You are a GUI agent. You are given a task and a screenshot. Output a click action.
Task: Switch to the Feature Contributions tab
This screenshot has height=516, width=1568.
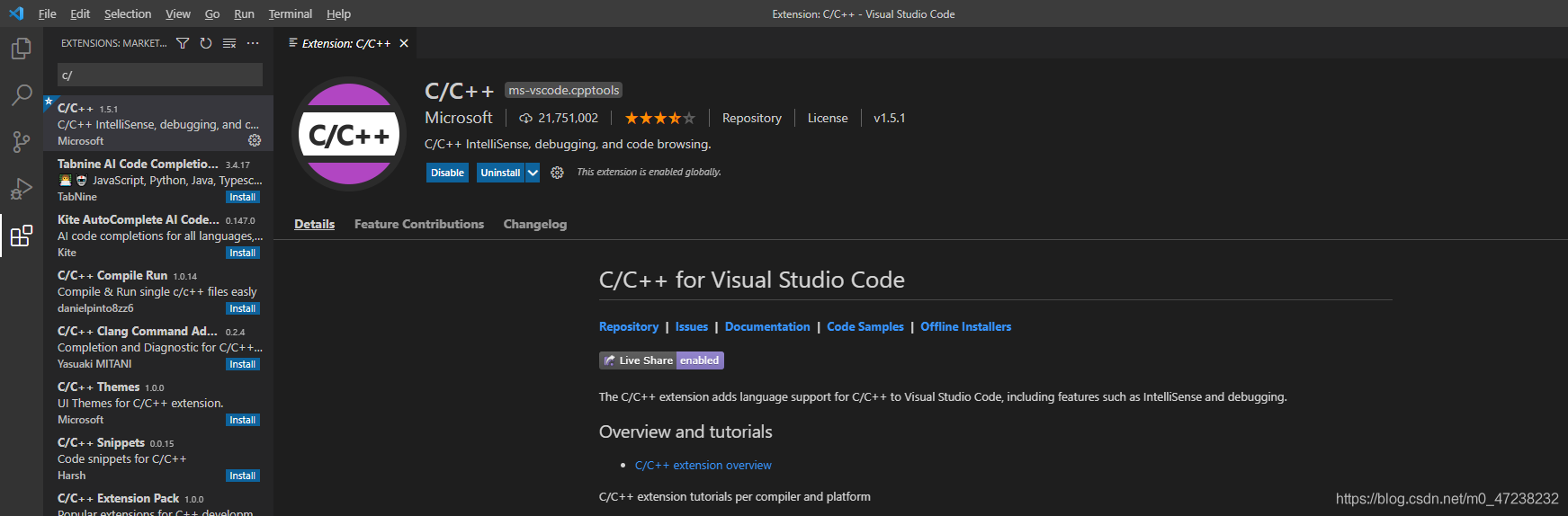(418, 224)
